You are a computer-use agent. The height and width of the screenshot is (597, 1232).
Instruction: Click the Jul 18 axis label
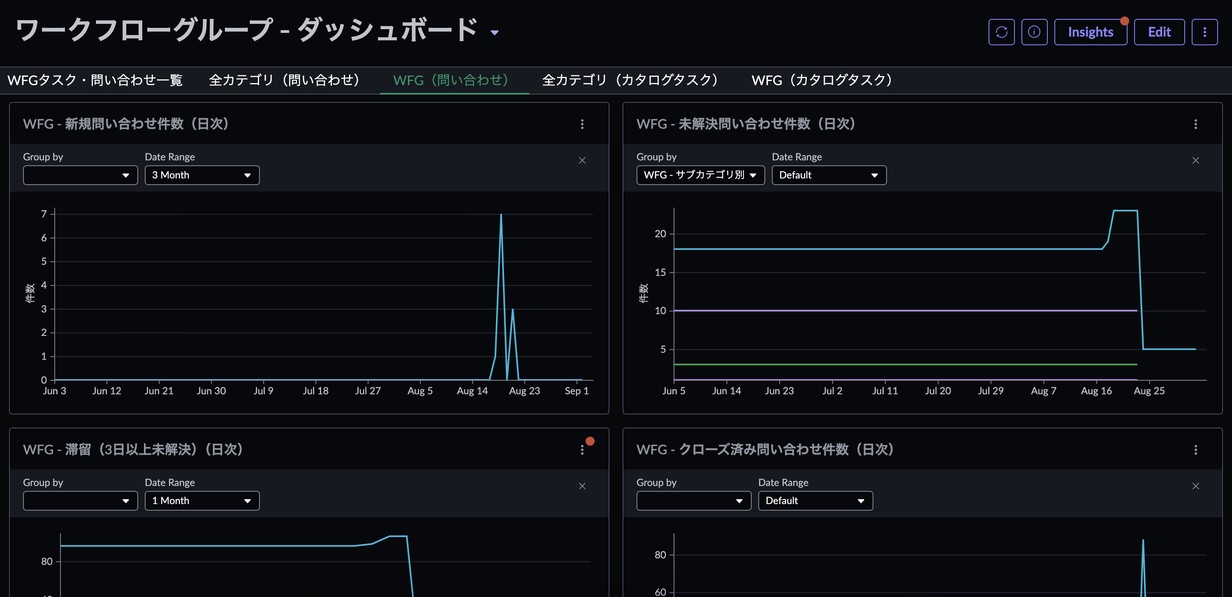pos(315,391)
